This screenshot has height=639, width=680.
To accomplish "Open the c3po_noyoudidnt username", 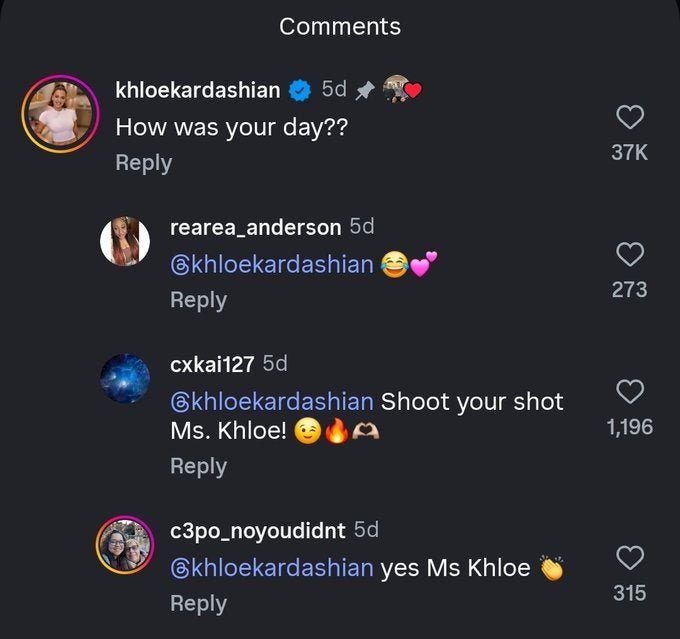I will [x=258, y=529].
